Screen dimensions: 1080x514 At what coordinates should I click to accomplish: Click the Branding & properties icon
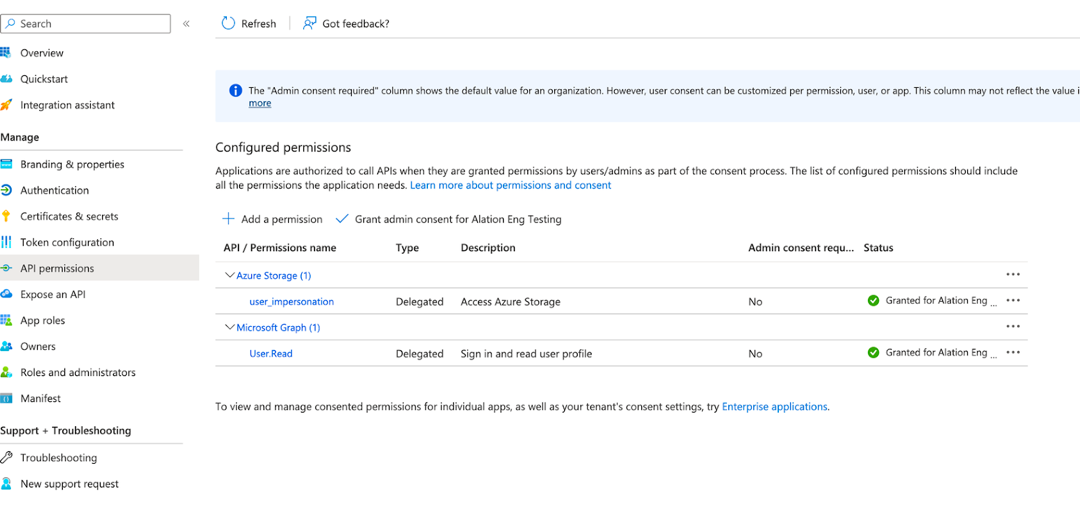tap(6, 165)
